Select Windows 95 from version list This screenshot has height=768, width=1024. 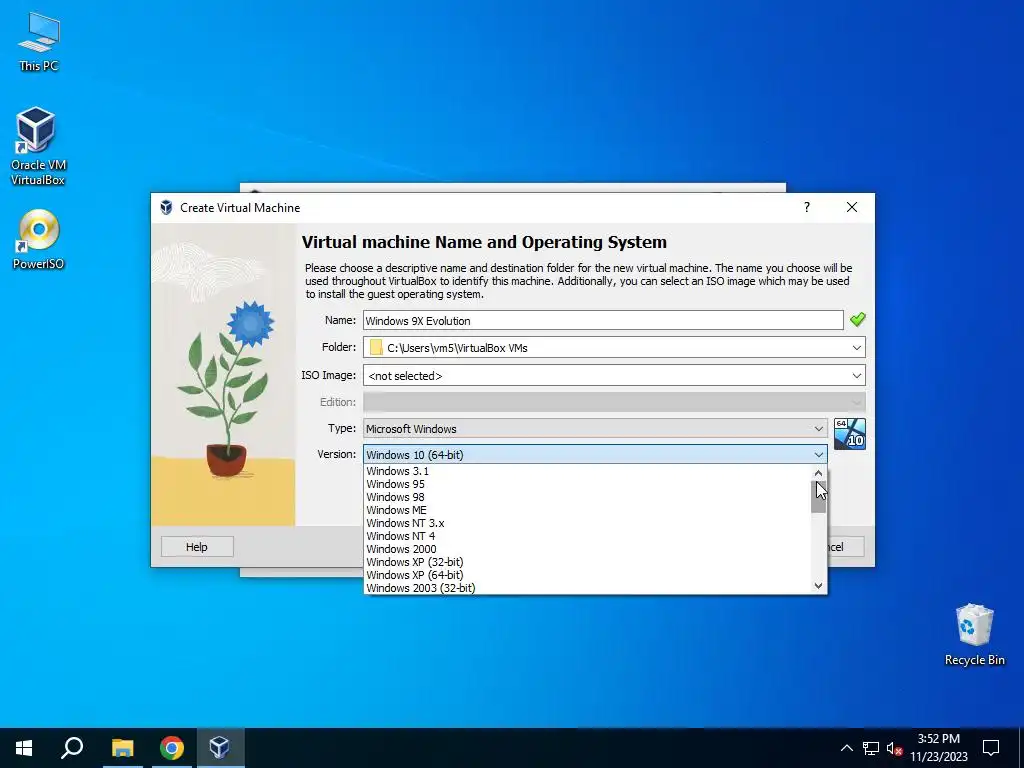tap(588, 484)
